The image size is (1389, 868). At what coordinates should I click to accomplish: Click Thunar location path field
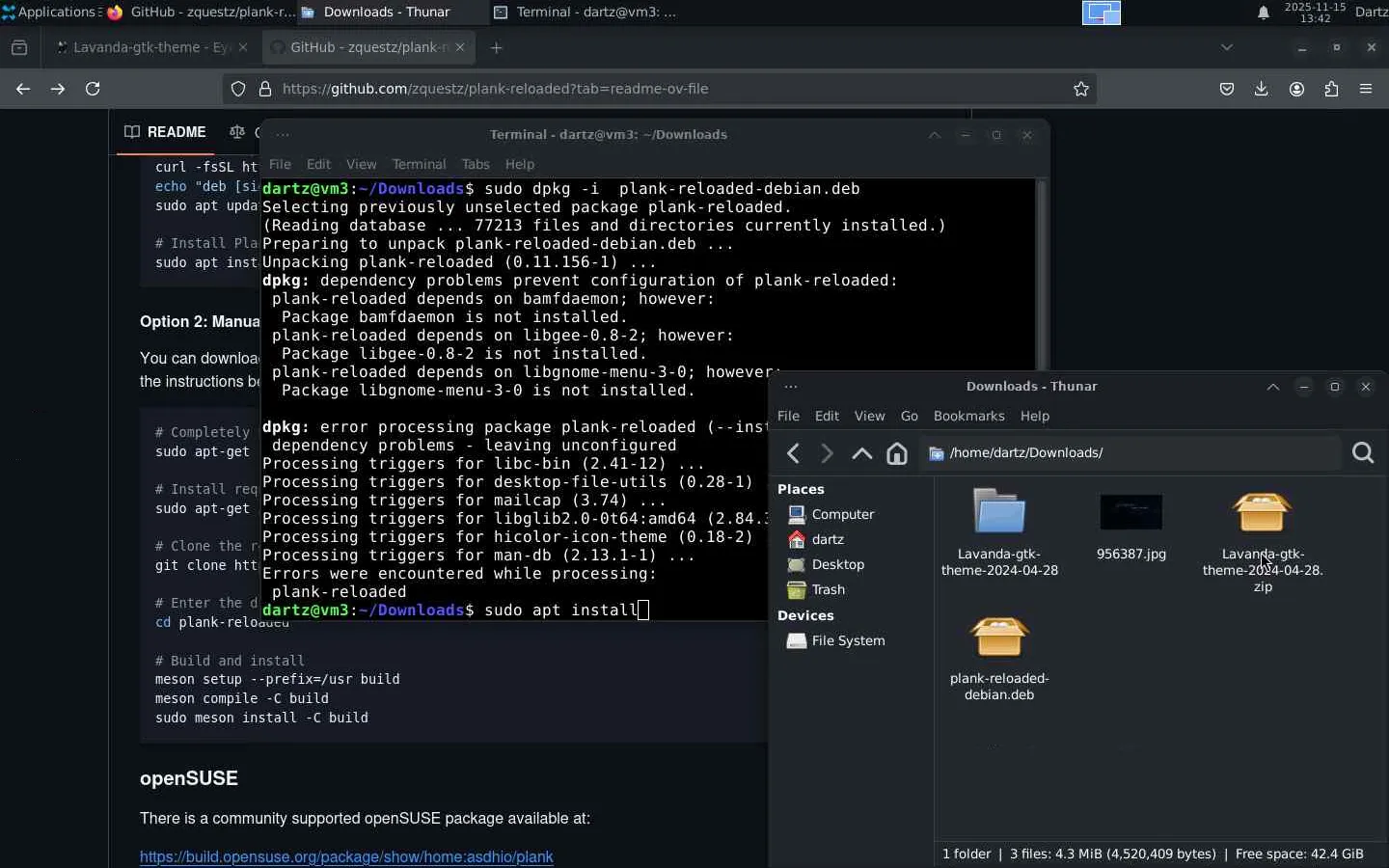(x=1130, y=453)
